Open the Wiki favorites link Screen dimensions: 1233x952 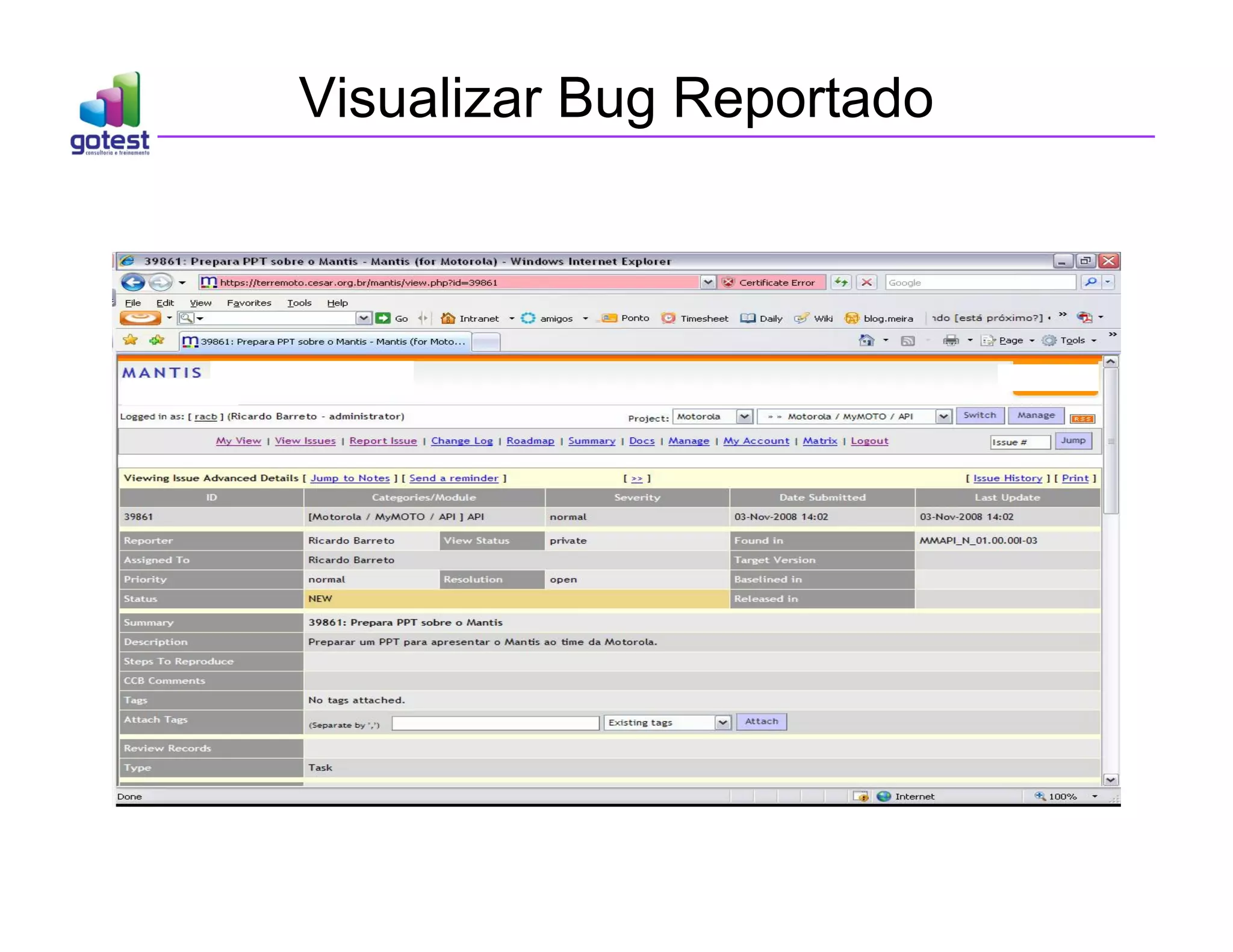(x=813, y=318)
